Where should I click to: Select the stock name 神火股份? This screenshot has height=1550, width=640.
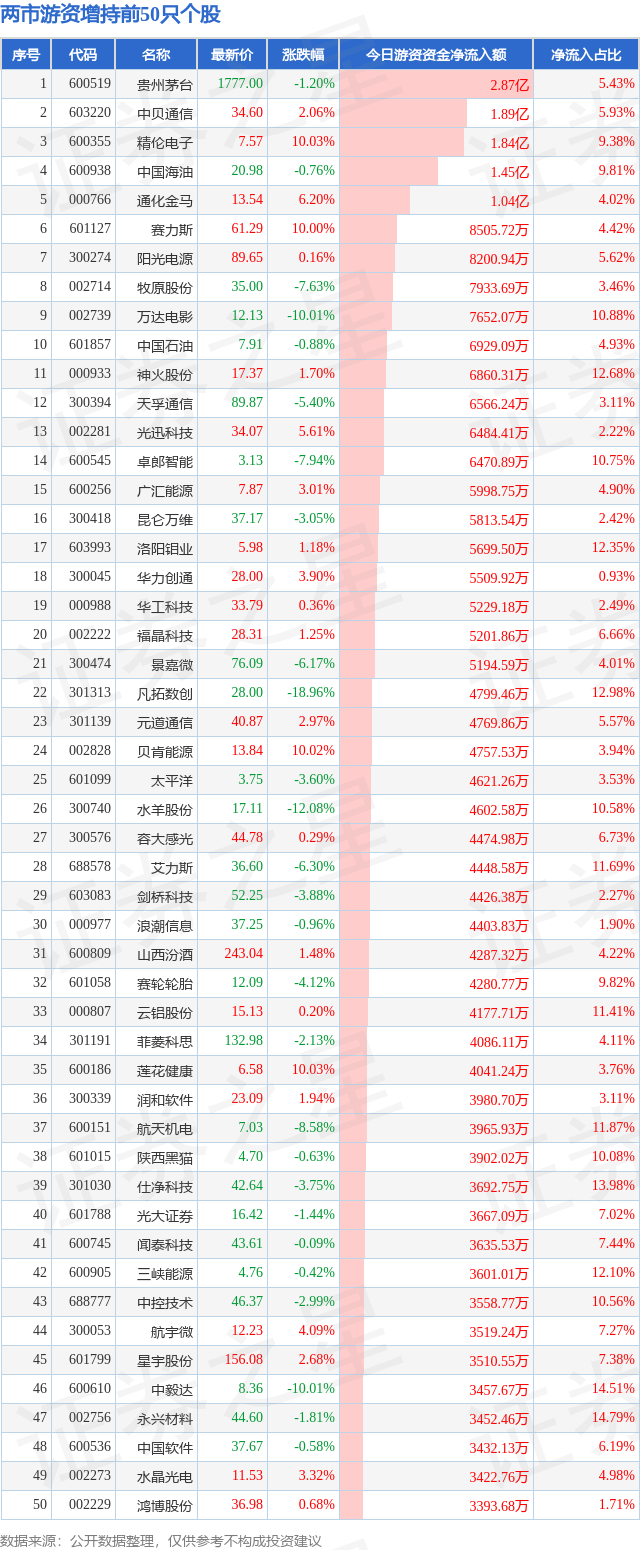[x=166, y=374]
